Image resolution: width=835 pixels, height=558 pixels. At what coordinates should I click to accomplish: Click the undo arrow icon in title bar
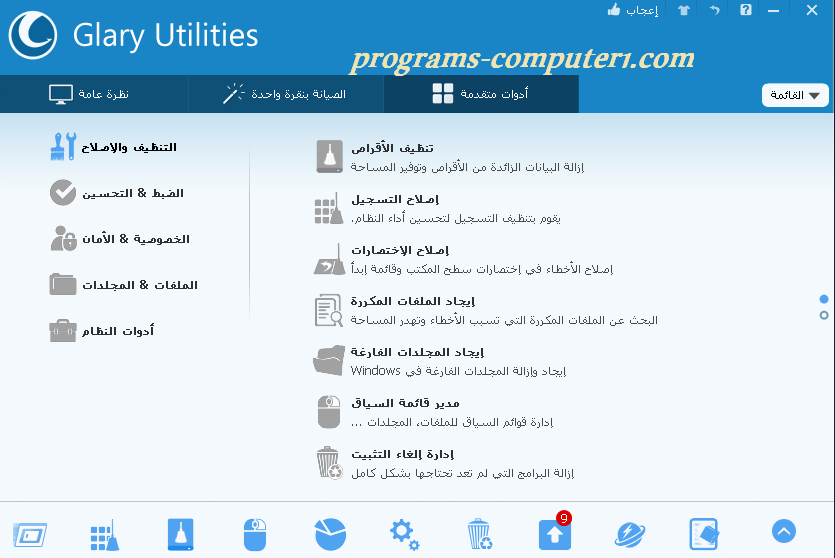coord(715,10)
